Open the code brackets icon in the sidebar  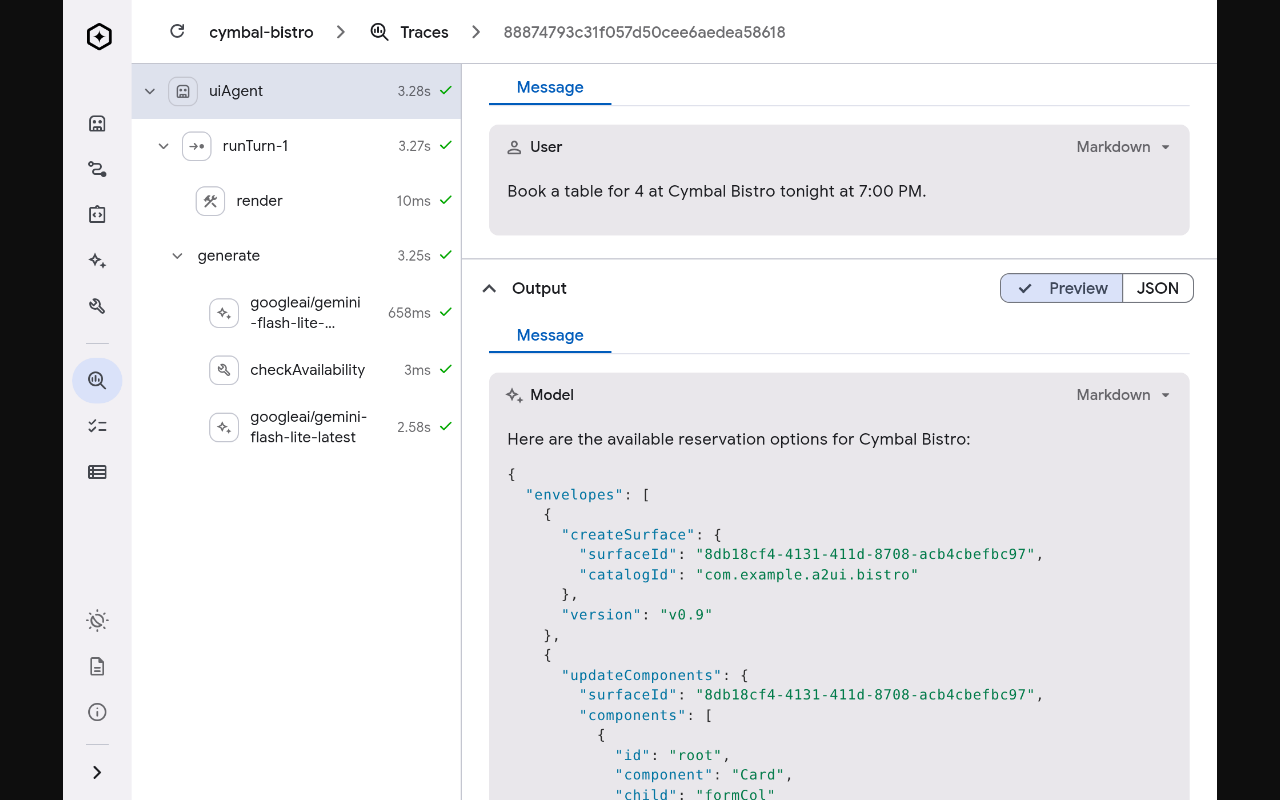click(x=97, y=215)
